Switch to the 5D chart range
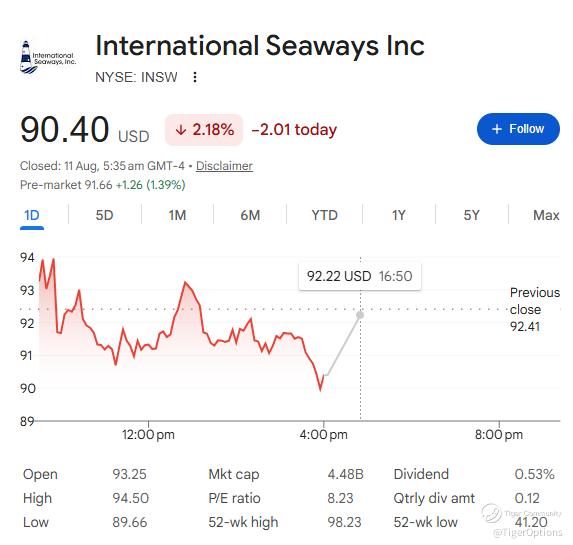Viewport: 573px width, 545px height. coord(105,215)
